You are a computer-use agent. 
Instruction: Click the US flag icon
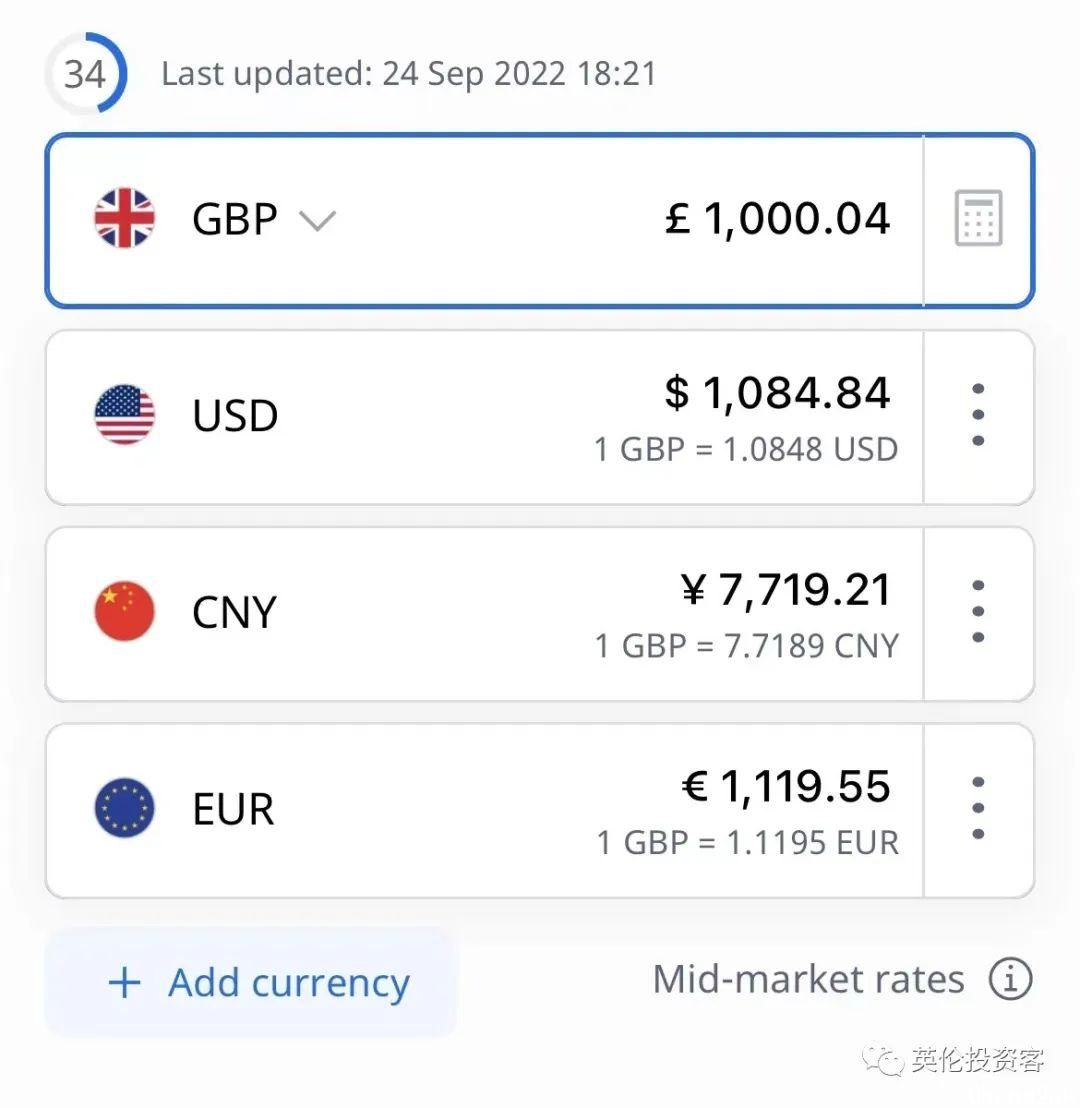[x=124, y=415]
